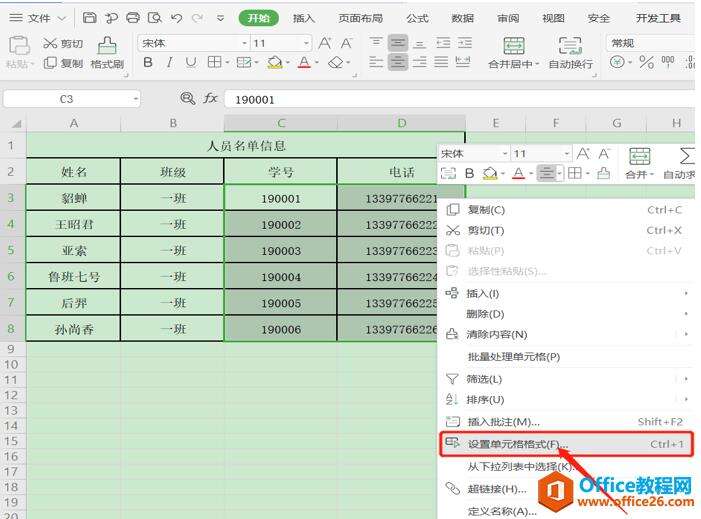The width and height of the screenshot is (701, 519).
Task: Toggle Italic in the ribbon font group
Action: tap(169, 63)
